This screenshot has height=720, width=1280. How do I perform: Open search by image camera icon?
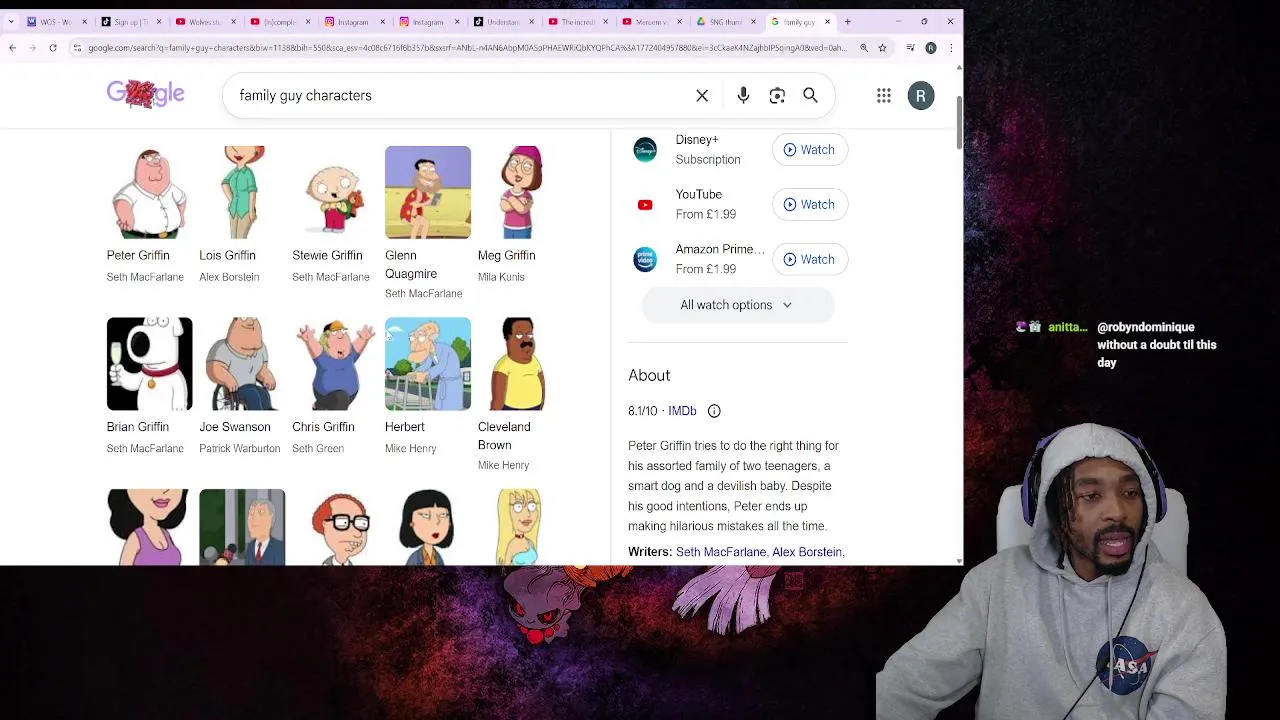tap(777, 96)
